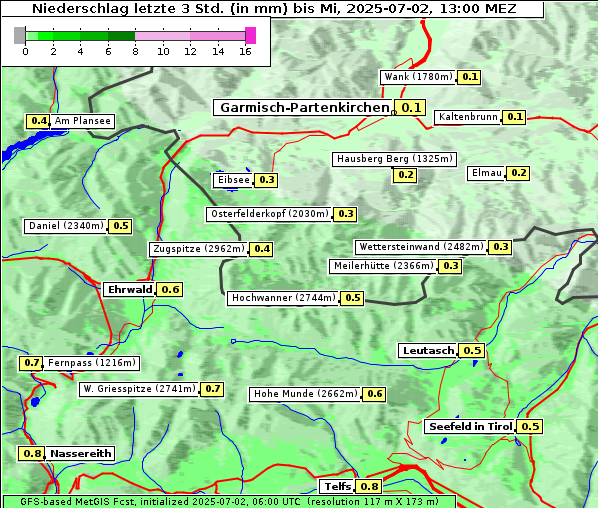Click the 0.5 value next to Hochwanner
The width and height of the screenshot is (598, 508).
click(352, 298)
